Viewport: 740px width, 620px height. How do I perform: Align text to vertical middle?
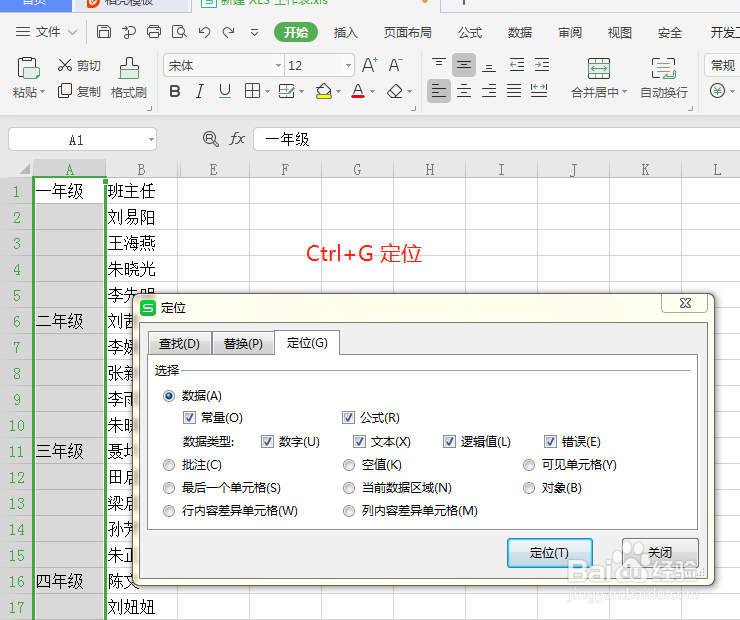[x=464, y=65]
